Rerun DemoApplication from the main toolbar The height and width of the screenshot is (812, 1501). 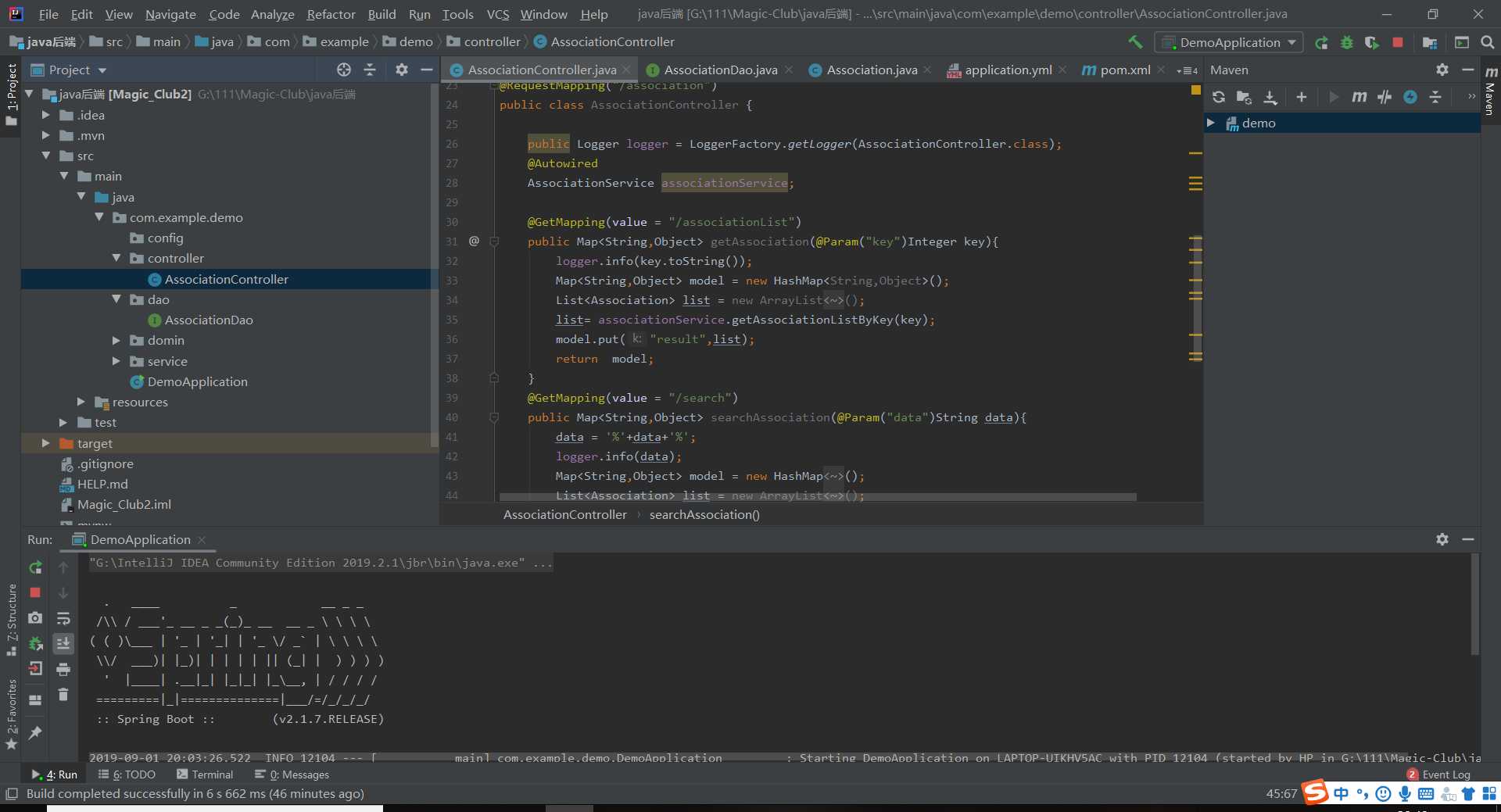(1321, 42)
